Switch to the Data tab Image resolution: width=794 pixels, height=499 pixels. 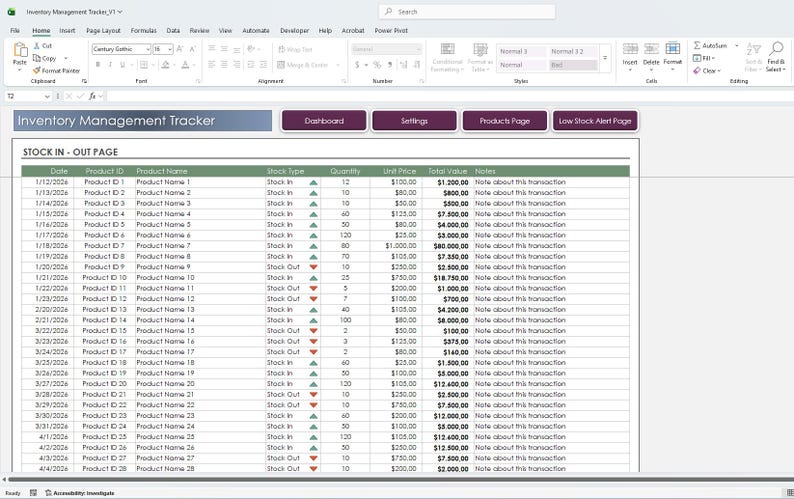173,30
